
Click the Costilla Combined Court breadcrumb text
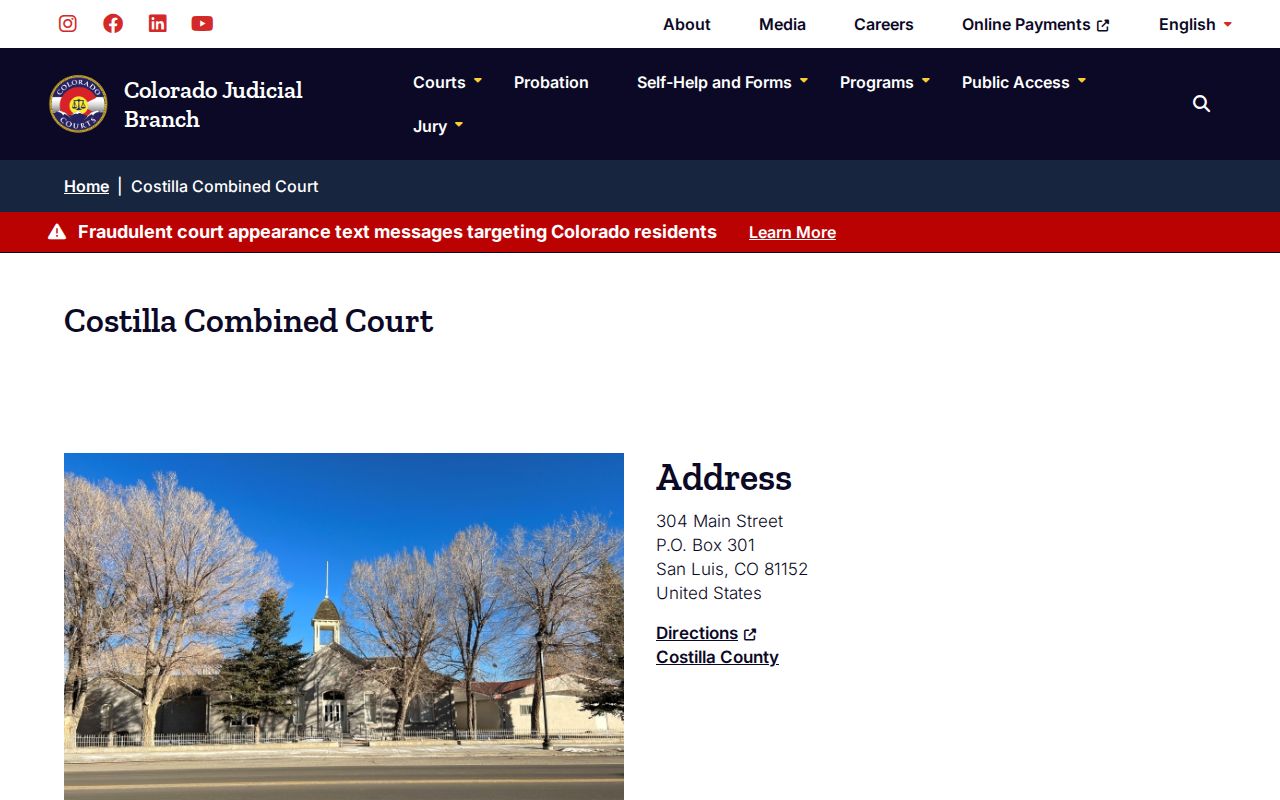tap(225, 186)
